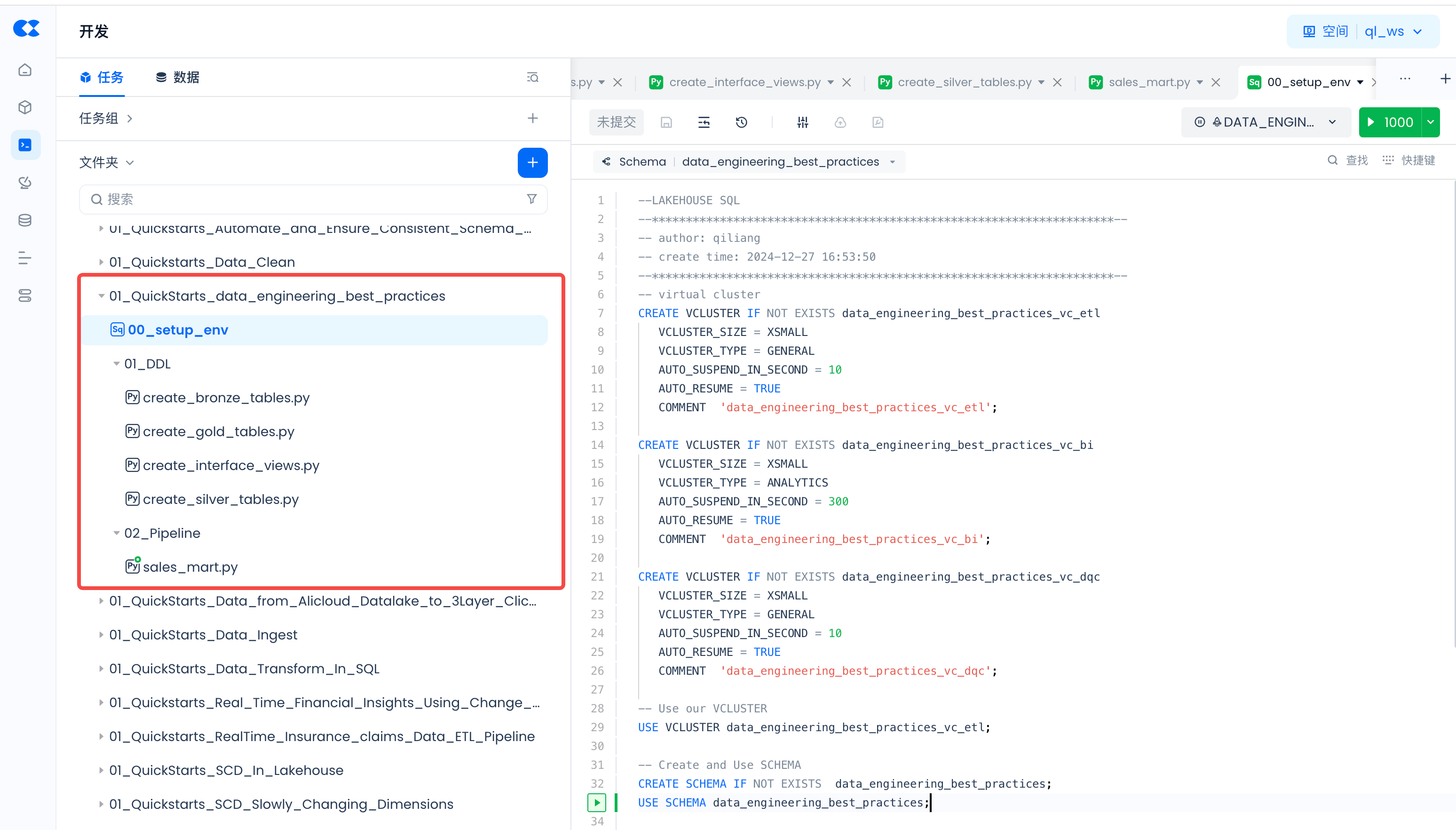Open the parameter settings sliders icon

pyautogui.click(x=802, y=122)
